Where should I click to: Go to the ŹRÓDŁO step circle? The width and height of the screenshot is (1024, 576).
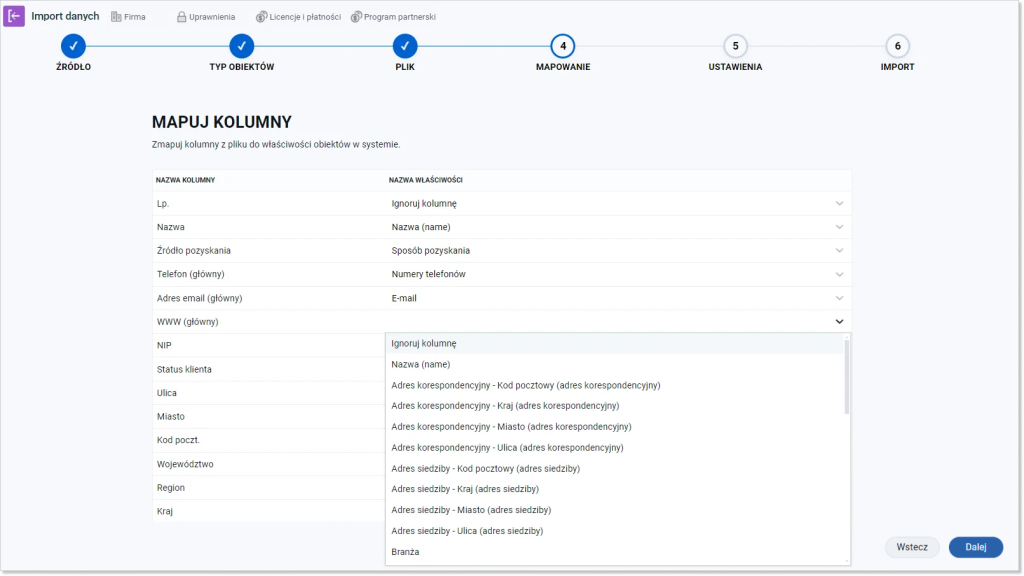click(x=73, y=46)
